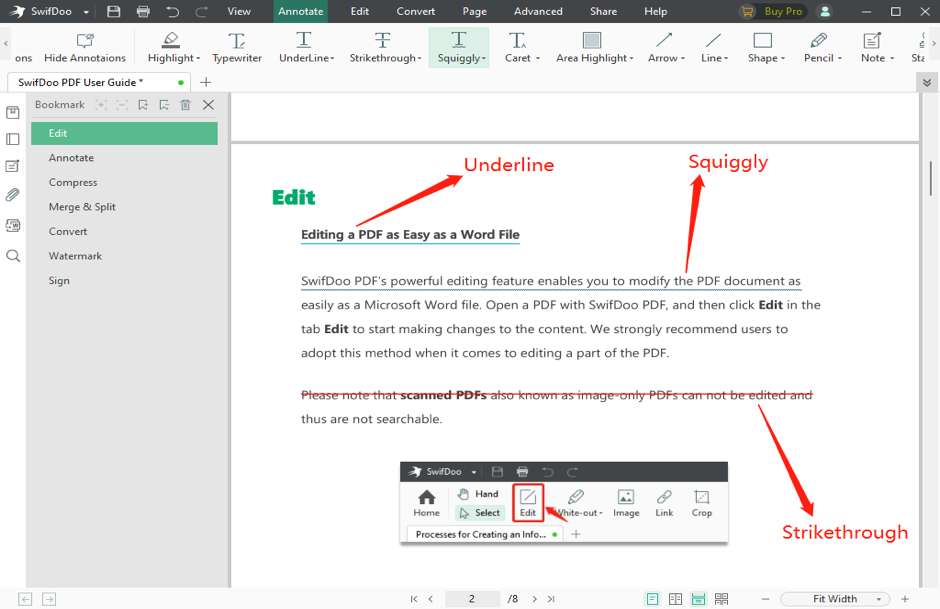Jump to the last page
Image resolution: width=940 pixels, height=609 pixels.
pos(550,599)
